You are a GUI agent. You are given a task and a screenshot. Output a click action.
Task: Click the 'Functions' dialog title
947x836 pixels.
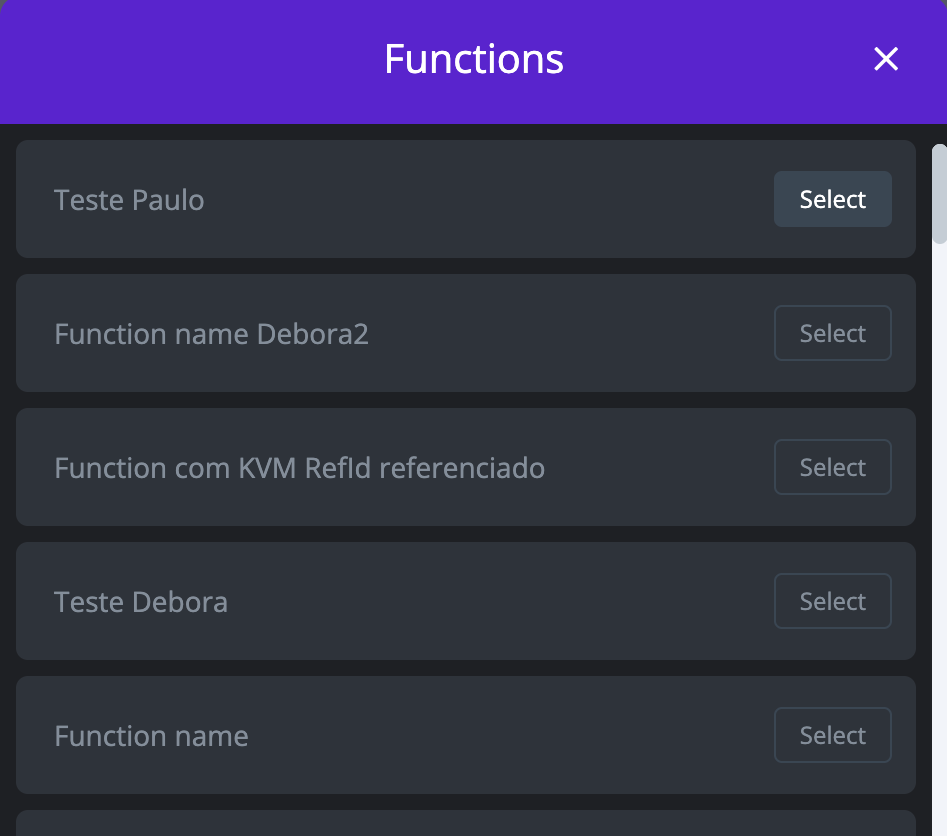pos(473,60)
